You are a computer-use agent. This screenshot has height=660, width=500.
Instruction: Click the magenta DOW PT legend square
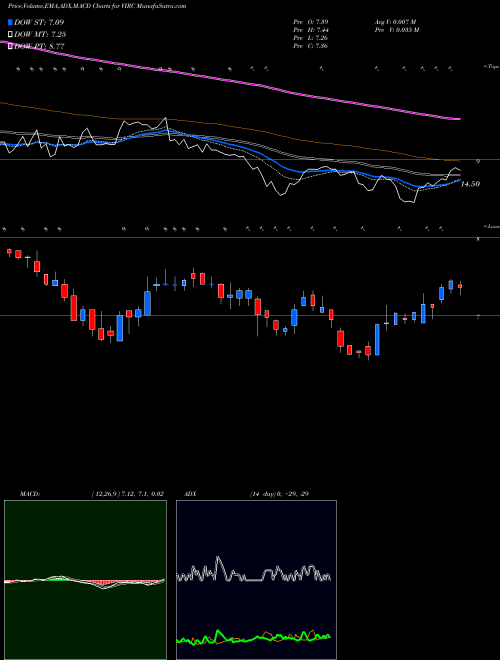11,46
